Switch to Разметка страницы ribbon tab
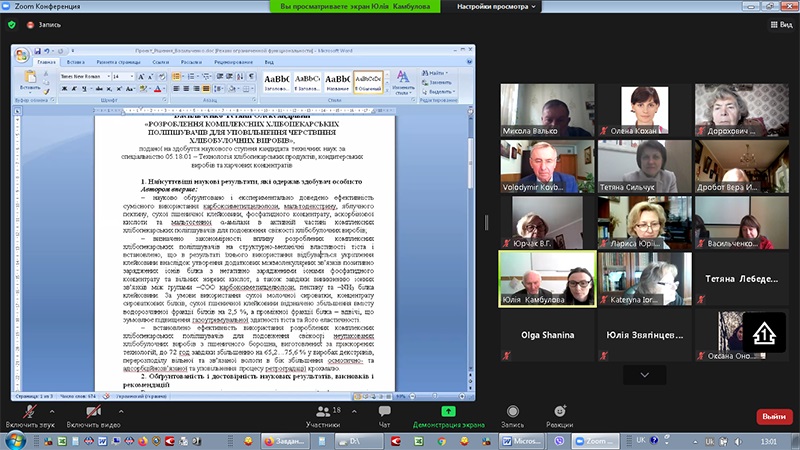800x450 pixels. tap(118, 62)
